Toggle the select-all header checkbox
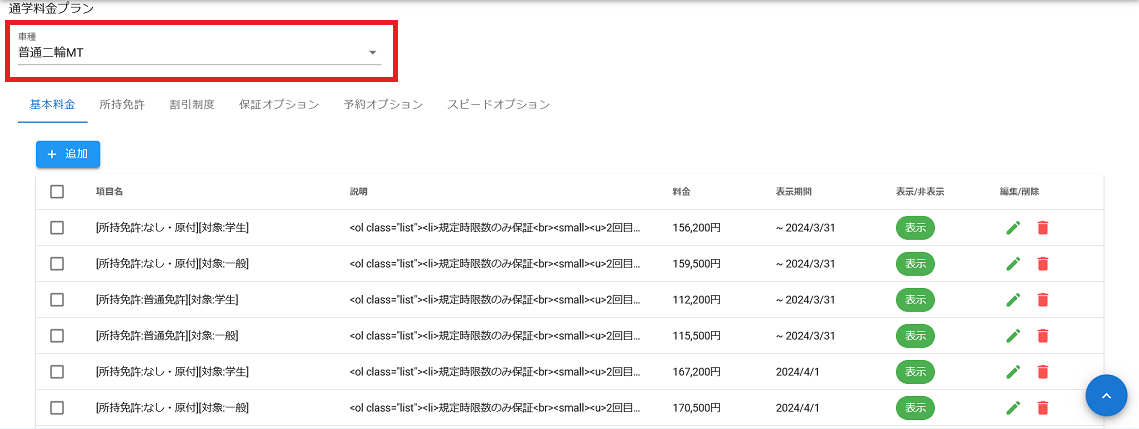The height and width of the screenshot is (429, 1139). tap(57, 192)
